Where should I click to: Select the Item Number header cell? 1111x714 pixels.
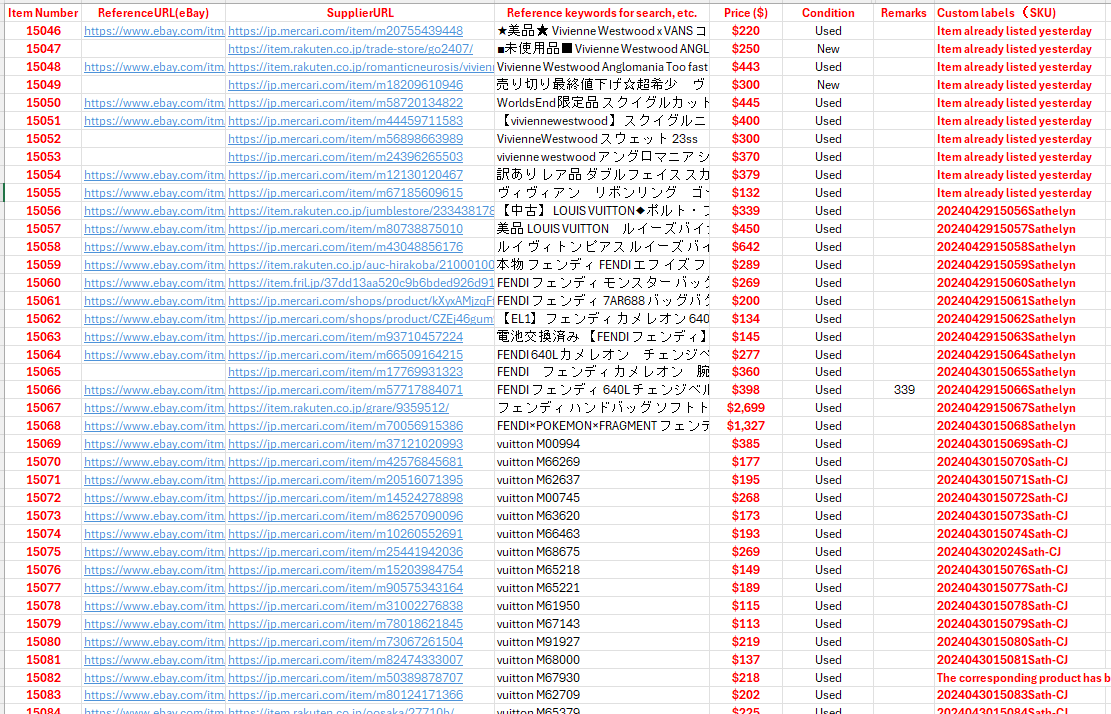(x=43, y=13)
